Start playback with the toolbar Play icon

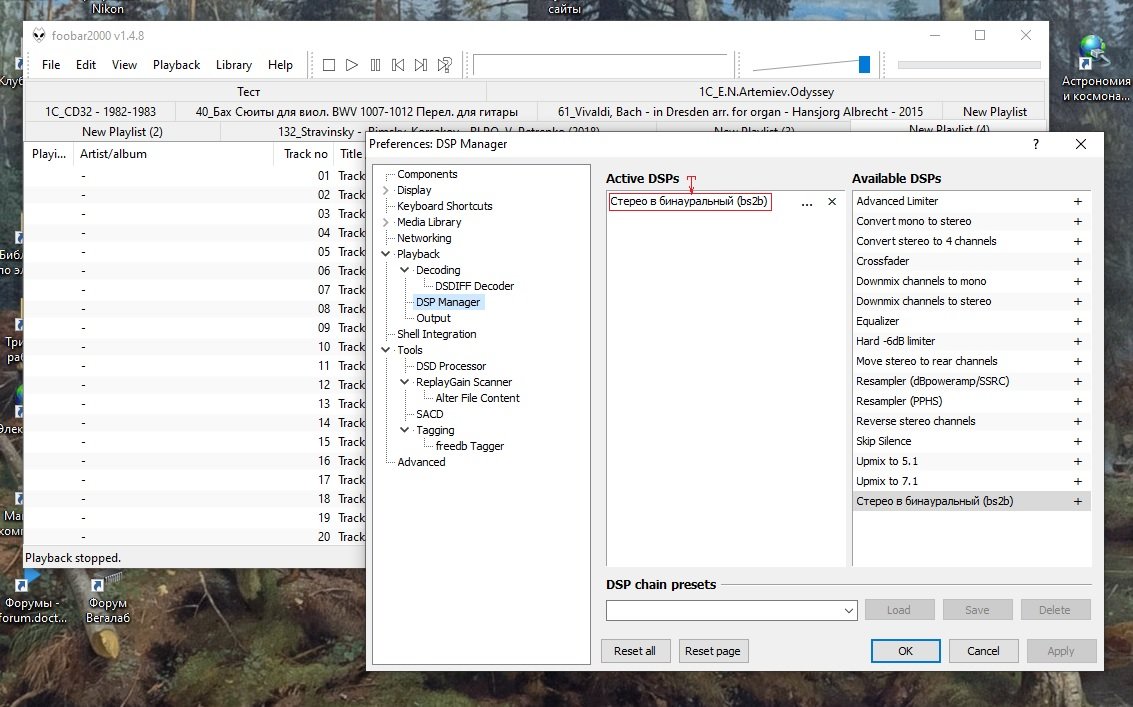(352, 65)
